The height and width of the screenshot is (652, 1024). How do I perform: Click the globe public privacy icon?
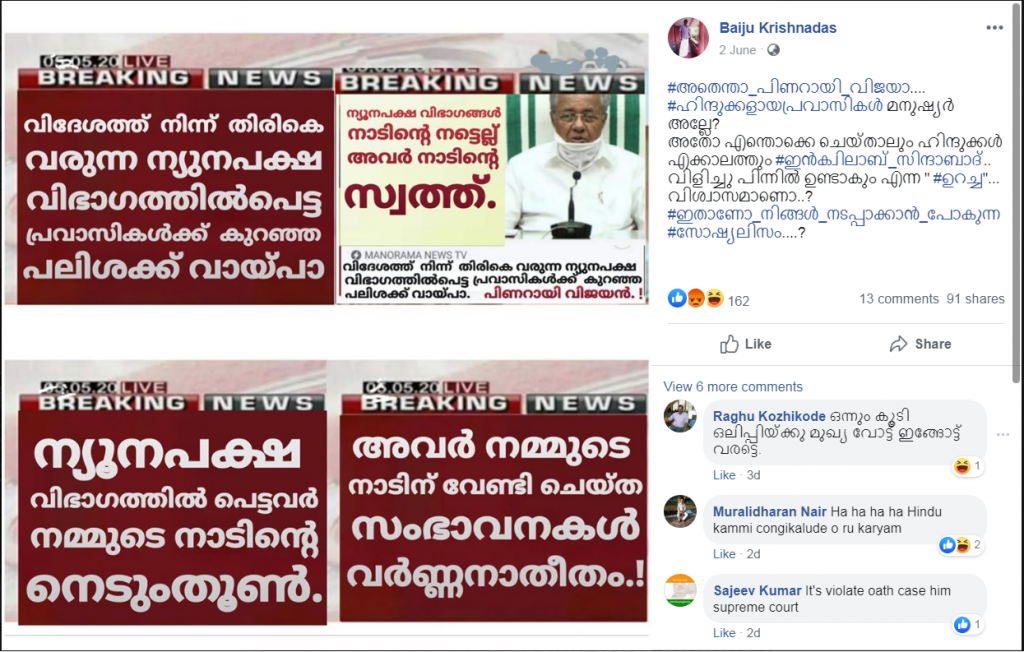pos(773,50)
